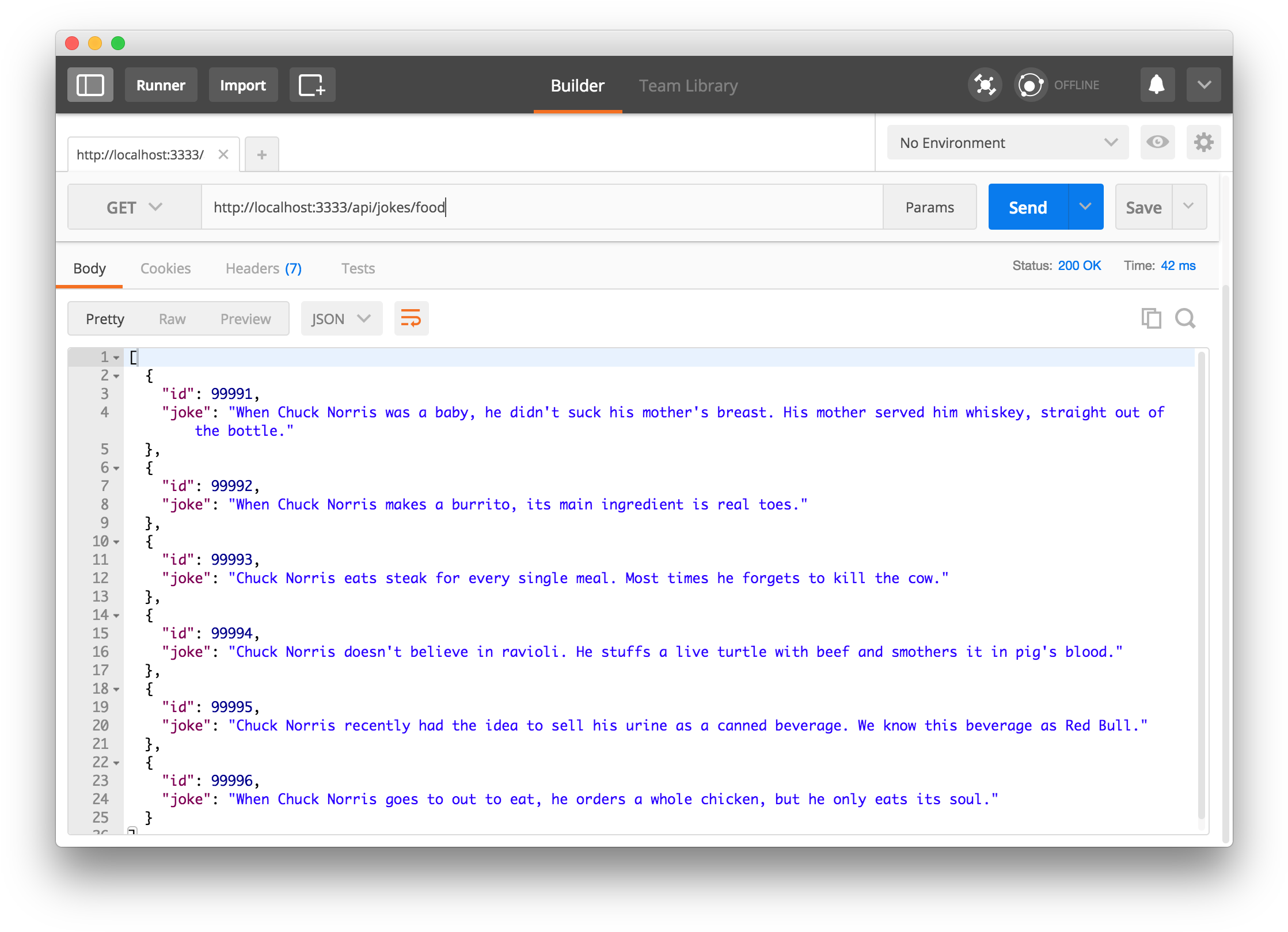Open the settings gear
The image size is (1288, 932).
[1203, 142]
